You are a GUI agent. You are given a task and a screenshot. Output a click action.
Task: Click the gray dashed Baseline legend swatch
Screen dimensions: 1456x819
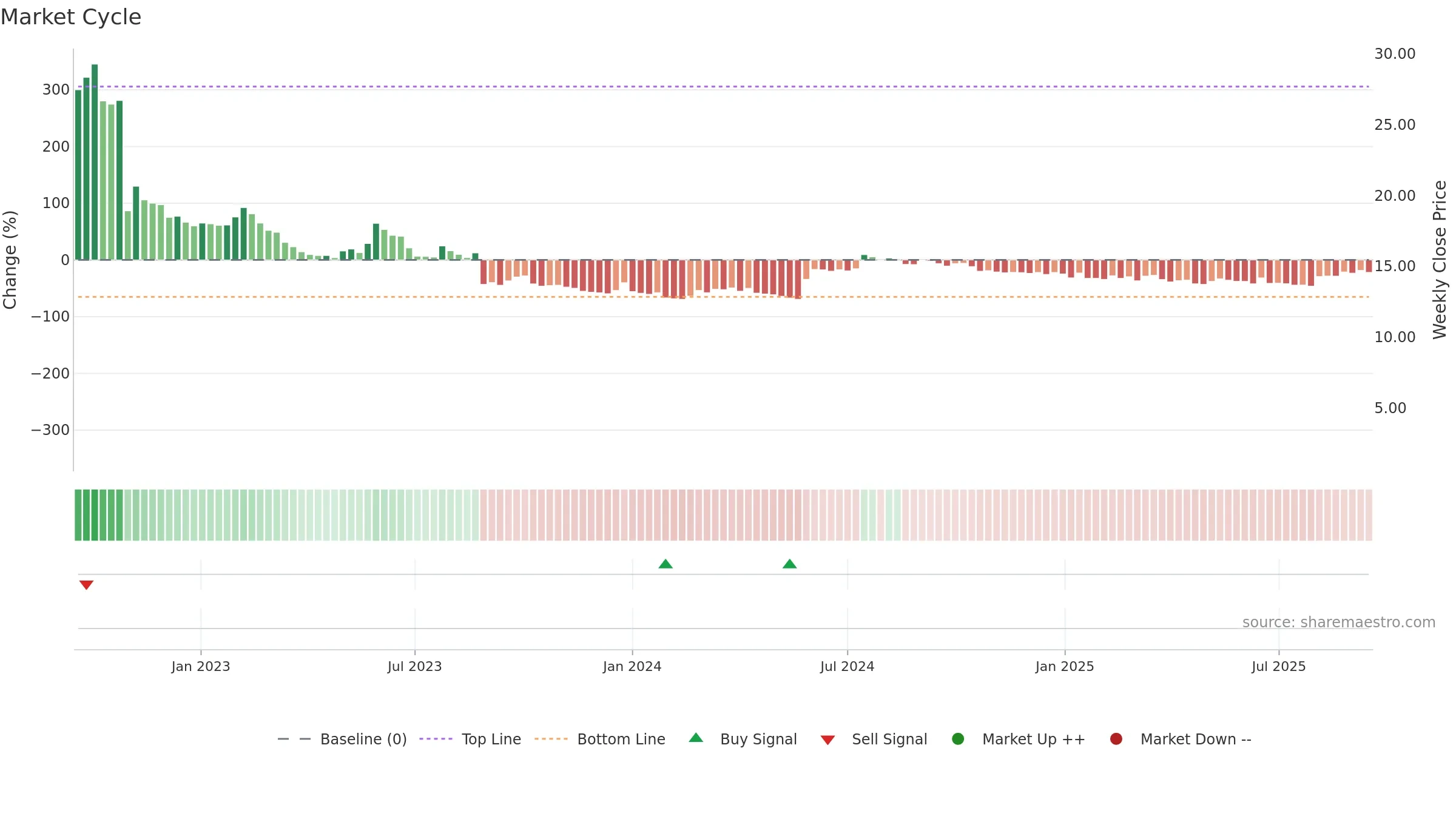pyautogui.click(x=294, y=739)
